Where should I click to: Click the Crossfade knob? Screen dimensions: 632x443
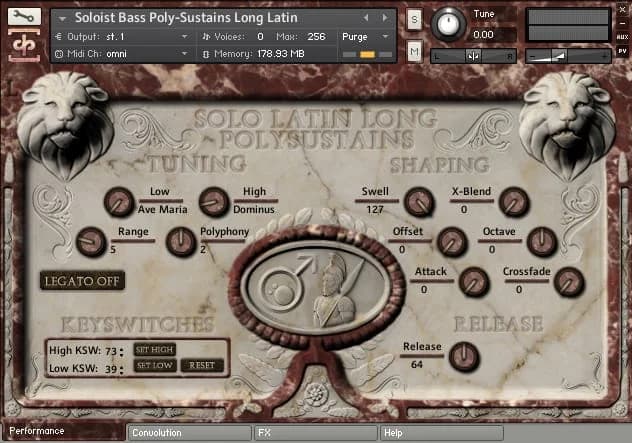[x=569, y=282]
